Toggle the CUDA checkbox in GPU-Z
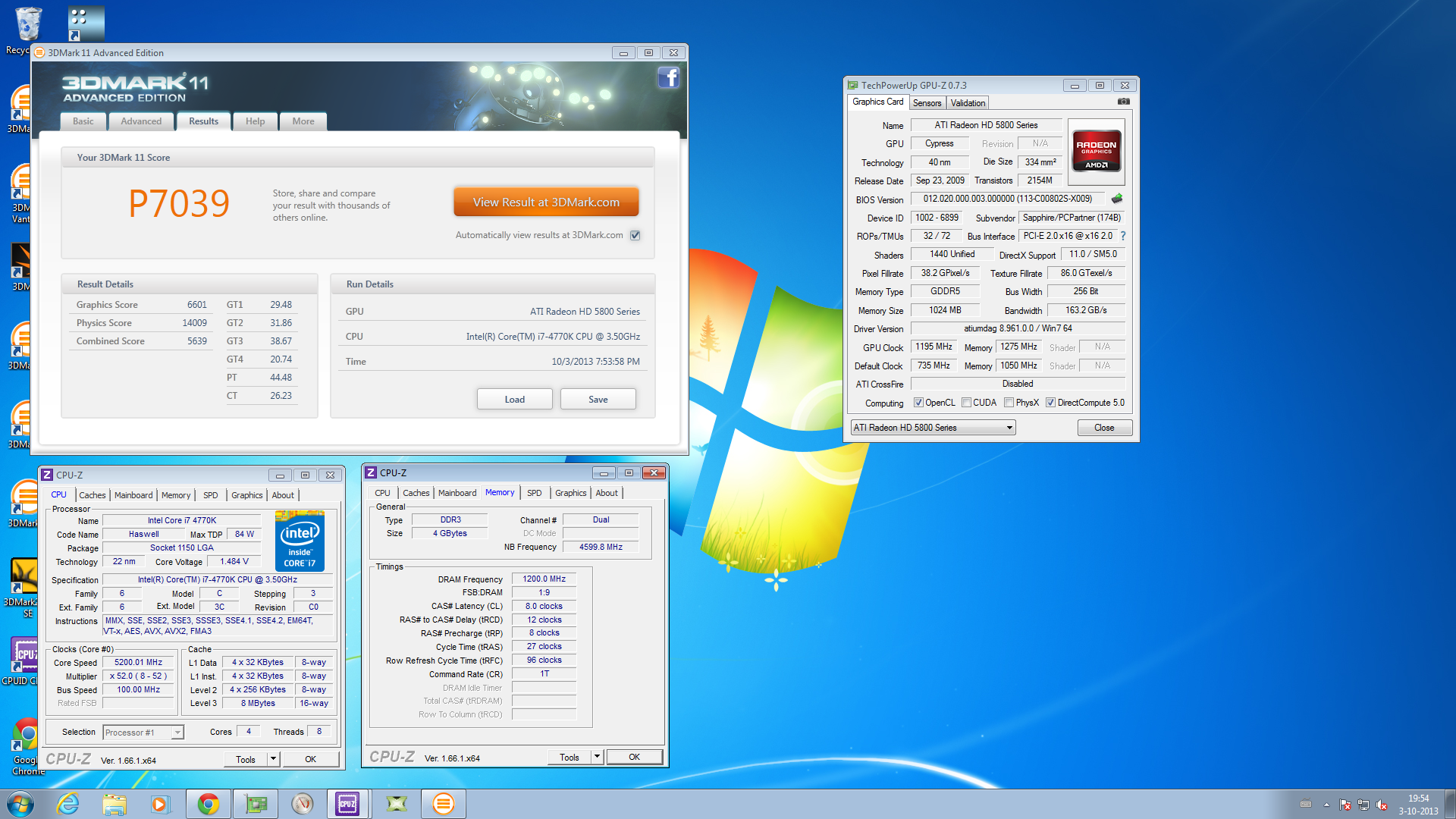 [x=966, y=403]
